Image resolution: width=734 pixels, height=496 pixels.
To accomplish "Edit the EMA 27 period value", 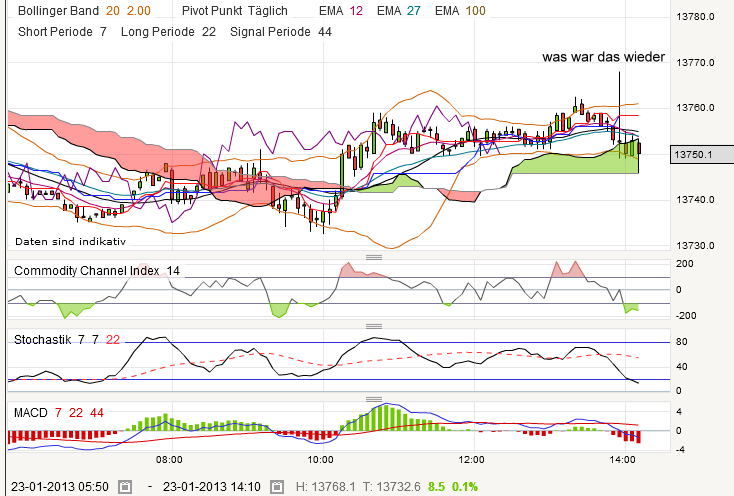I will coord(414,11).
